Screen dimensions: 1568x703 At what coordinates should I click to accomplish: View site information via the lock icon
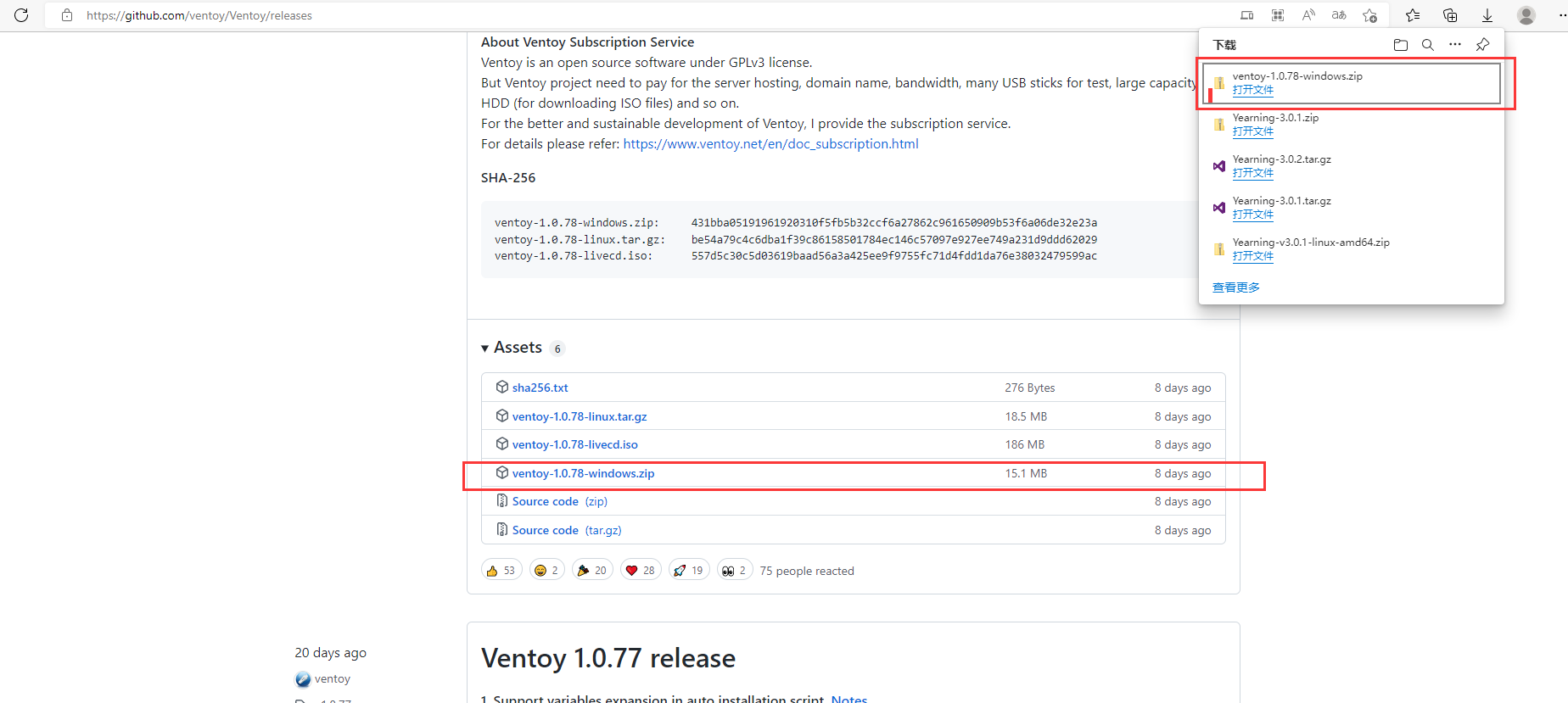(67, 15)
